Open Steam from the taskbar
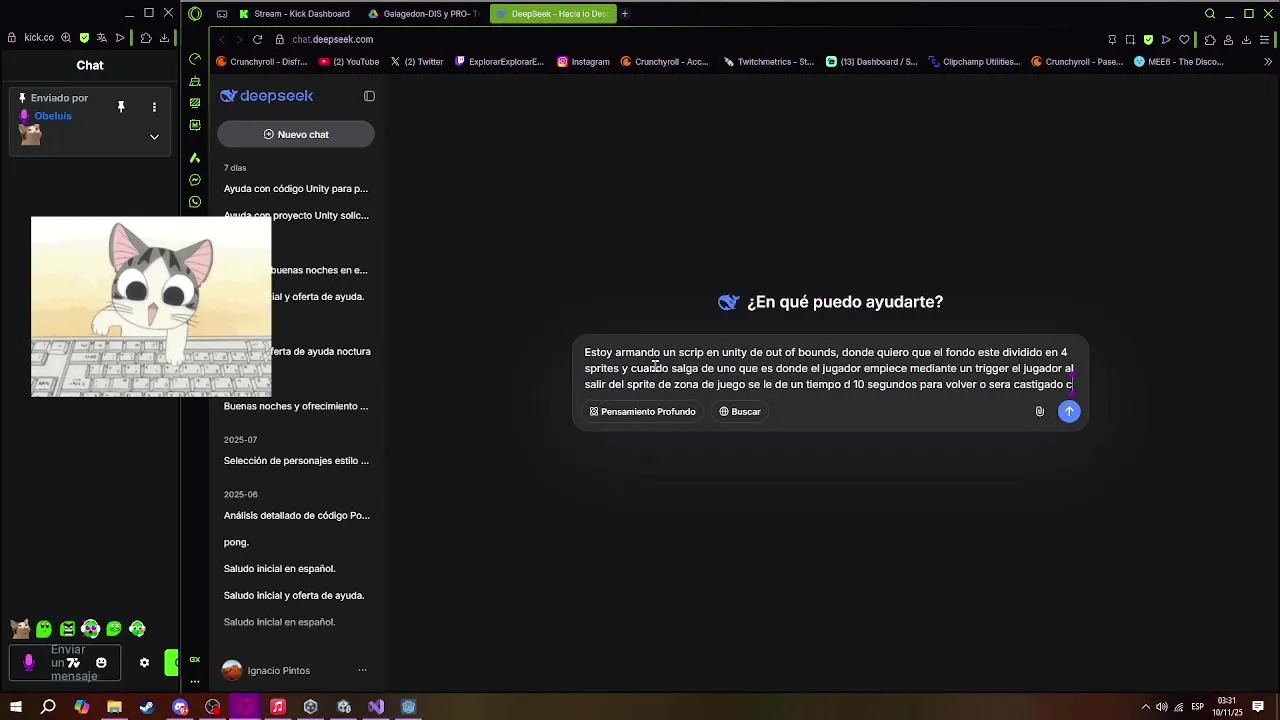The height and width of the screenshot is (720, 1280). 147,707
